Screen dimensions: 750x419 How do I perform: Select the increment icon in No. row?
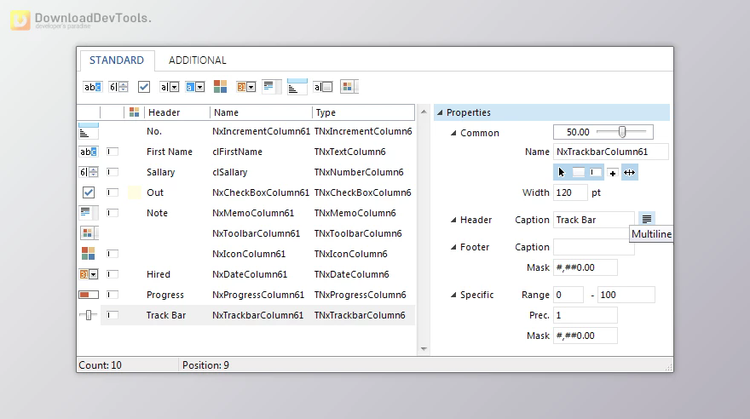click(88, 131)
